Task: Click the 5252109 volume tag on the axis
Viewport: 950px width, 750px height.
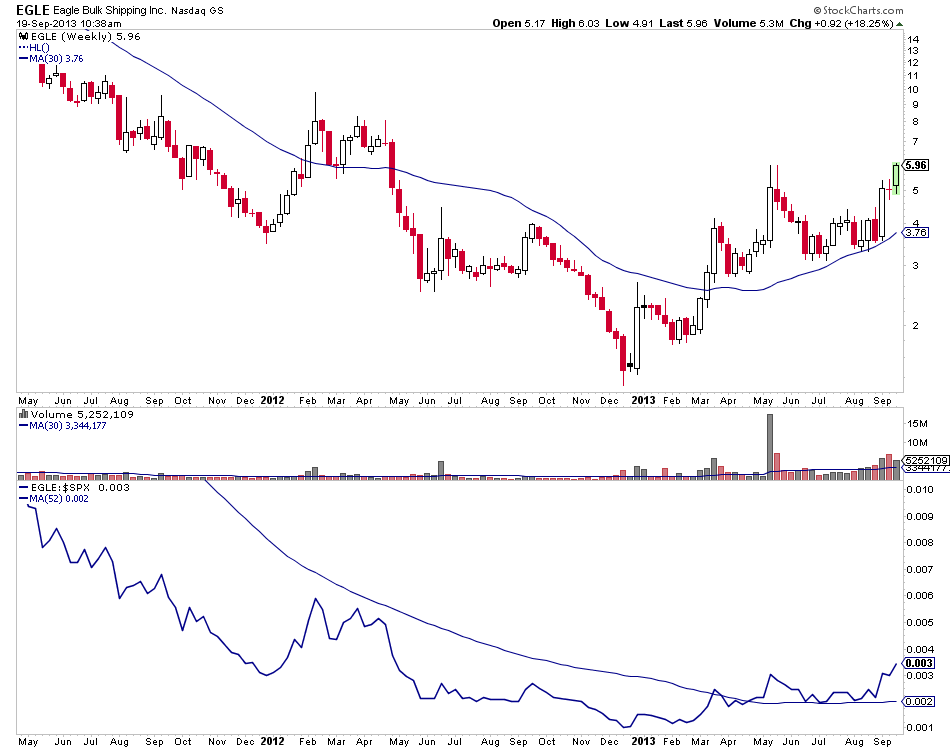Action: tap(926, 460)
